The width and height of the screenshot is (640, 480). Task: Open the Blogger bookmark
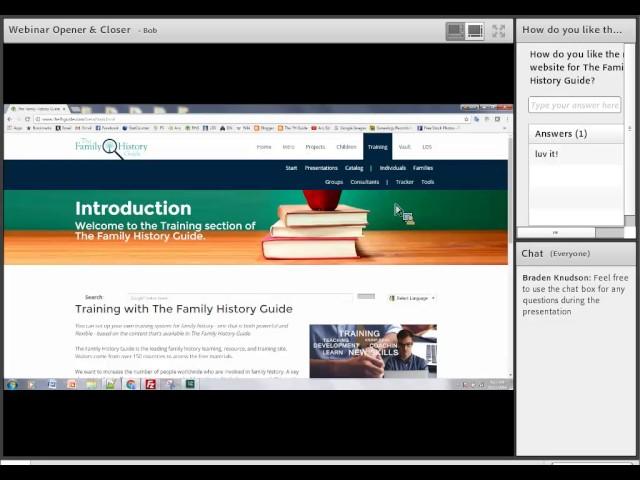264,128
